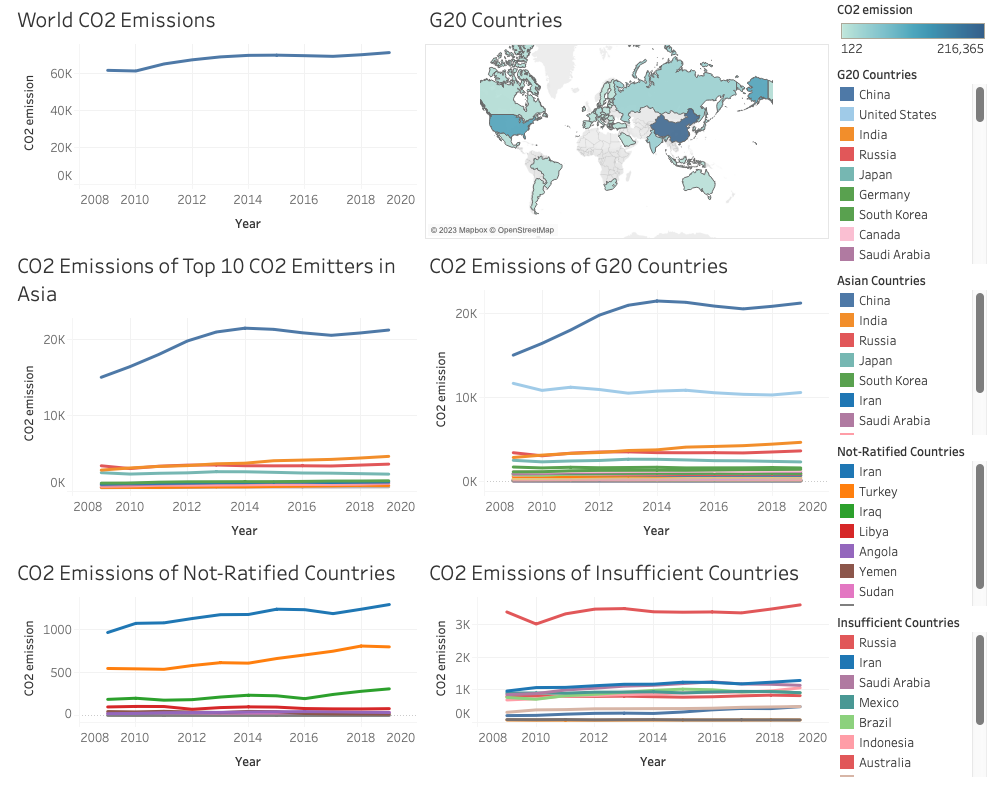The image size is (996, 792).
Task: Click Australia on the G20 world map
Action: pos(699,181)
